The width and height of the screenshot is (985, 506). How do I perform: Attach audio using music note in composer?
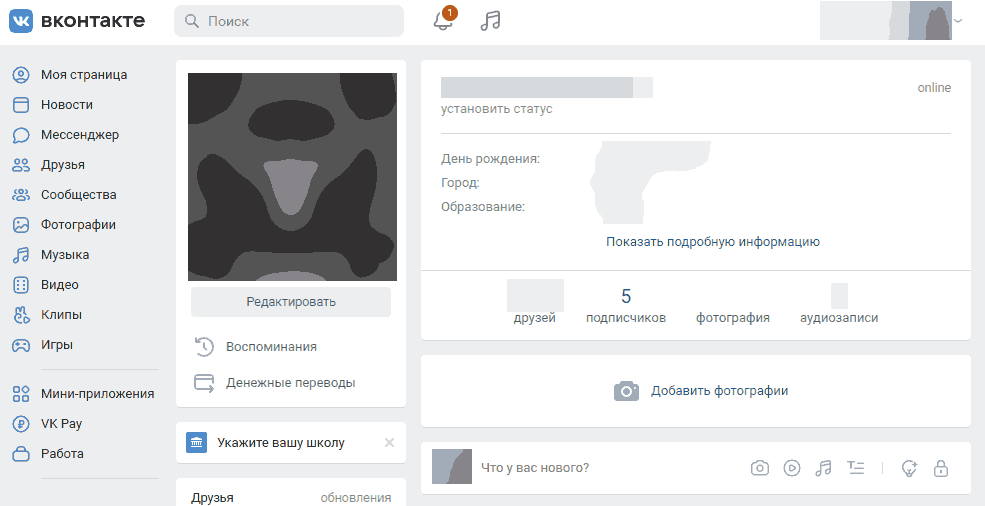[x=823, y=467]
